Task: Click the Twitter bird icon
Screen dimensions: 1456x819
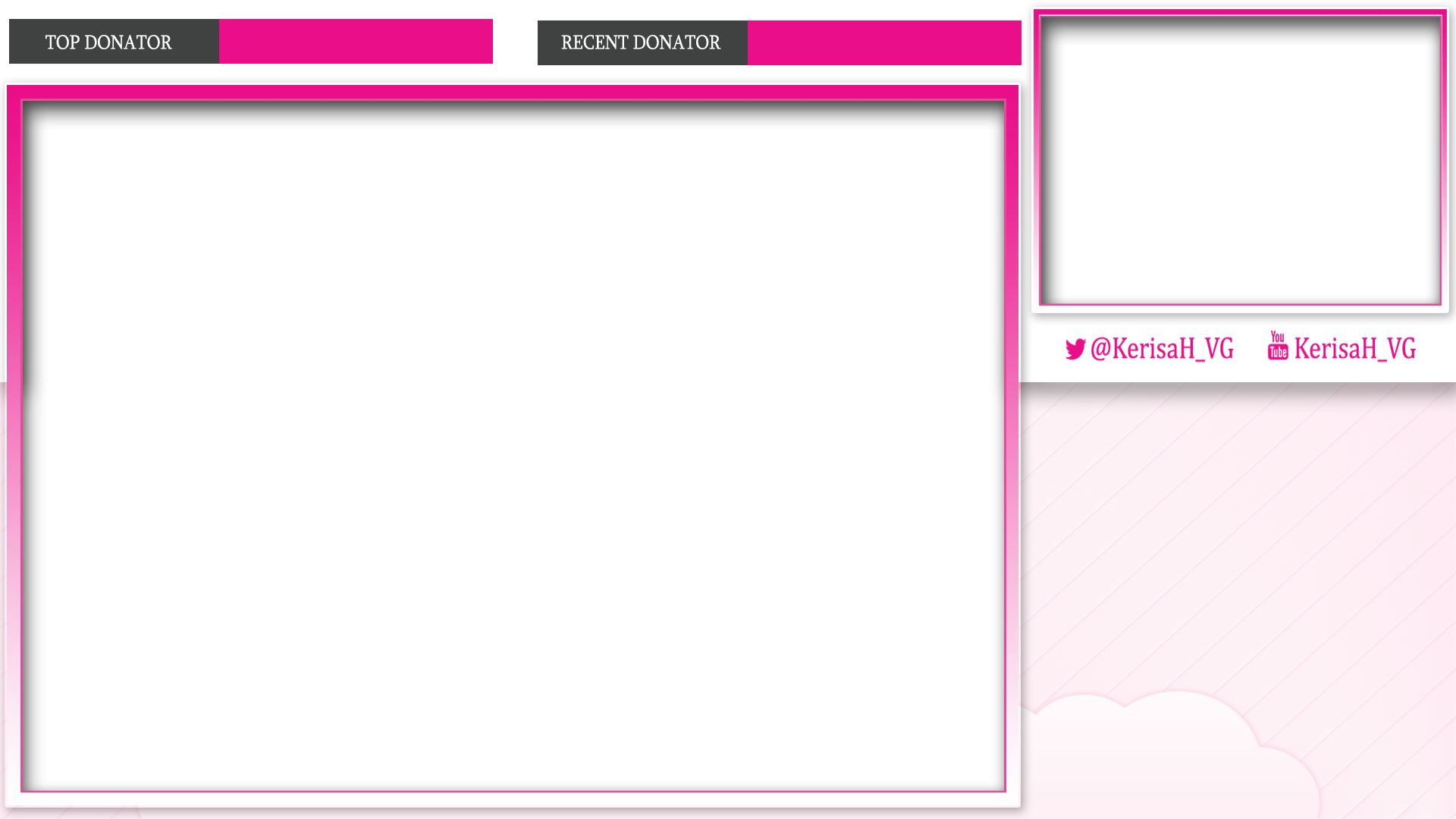Action: click(1075, 350)
